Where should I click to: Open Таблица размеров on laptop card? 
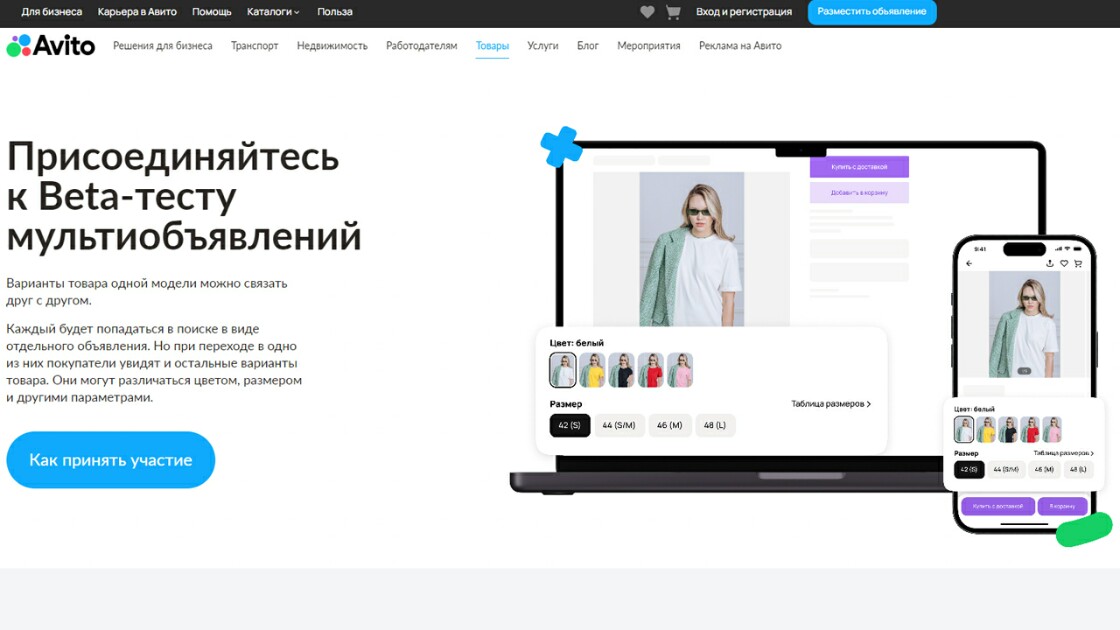point(831,404)
